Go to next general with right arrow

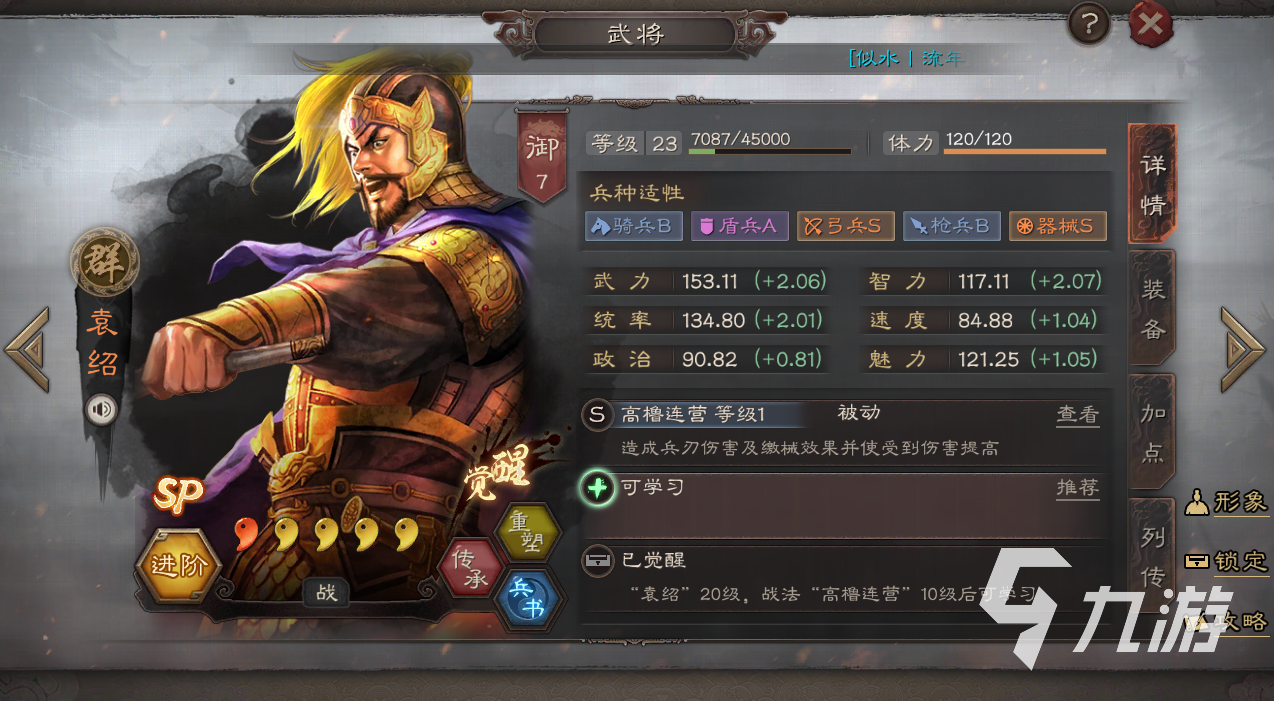[x=1243, y=349]
